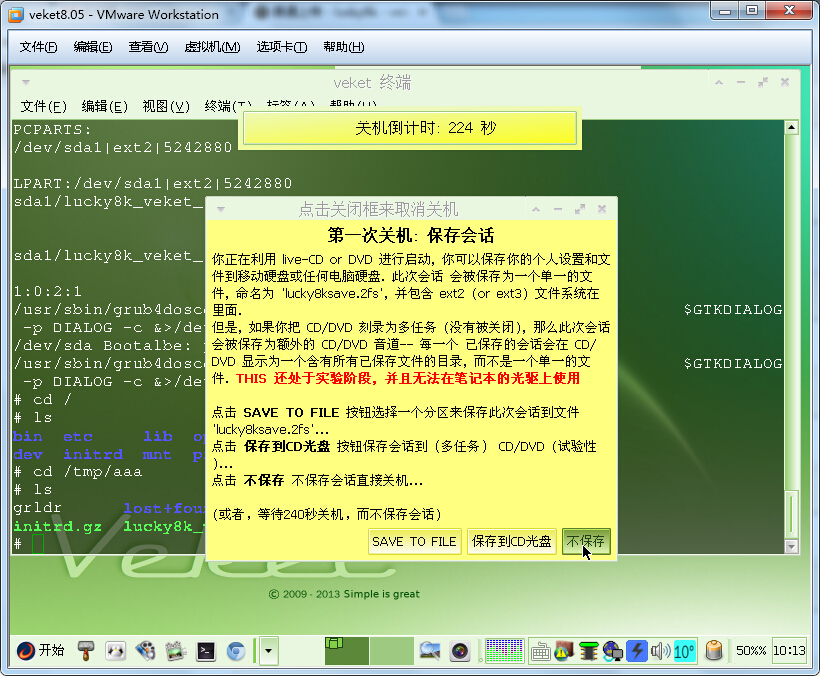Switch to second virtual desktop in pager
This screenshot has height=676, width=820.
(x=392, y=650)
